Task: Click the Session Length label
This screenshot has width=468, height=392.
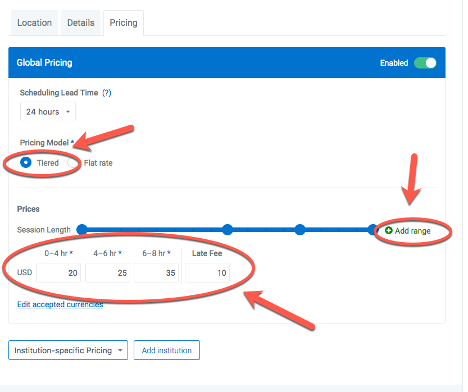Action: point(44,230)
